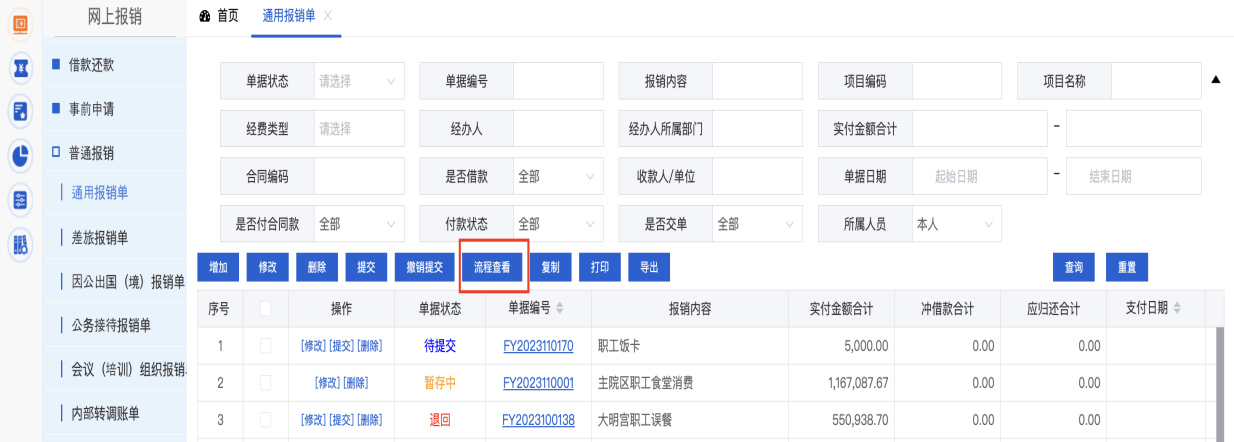Click the 删除 toolbar button

[317, 267]
